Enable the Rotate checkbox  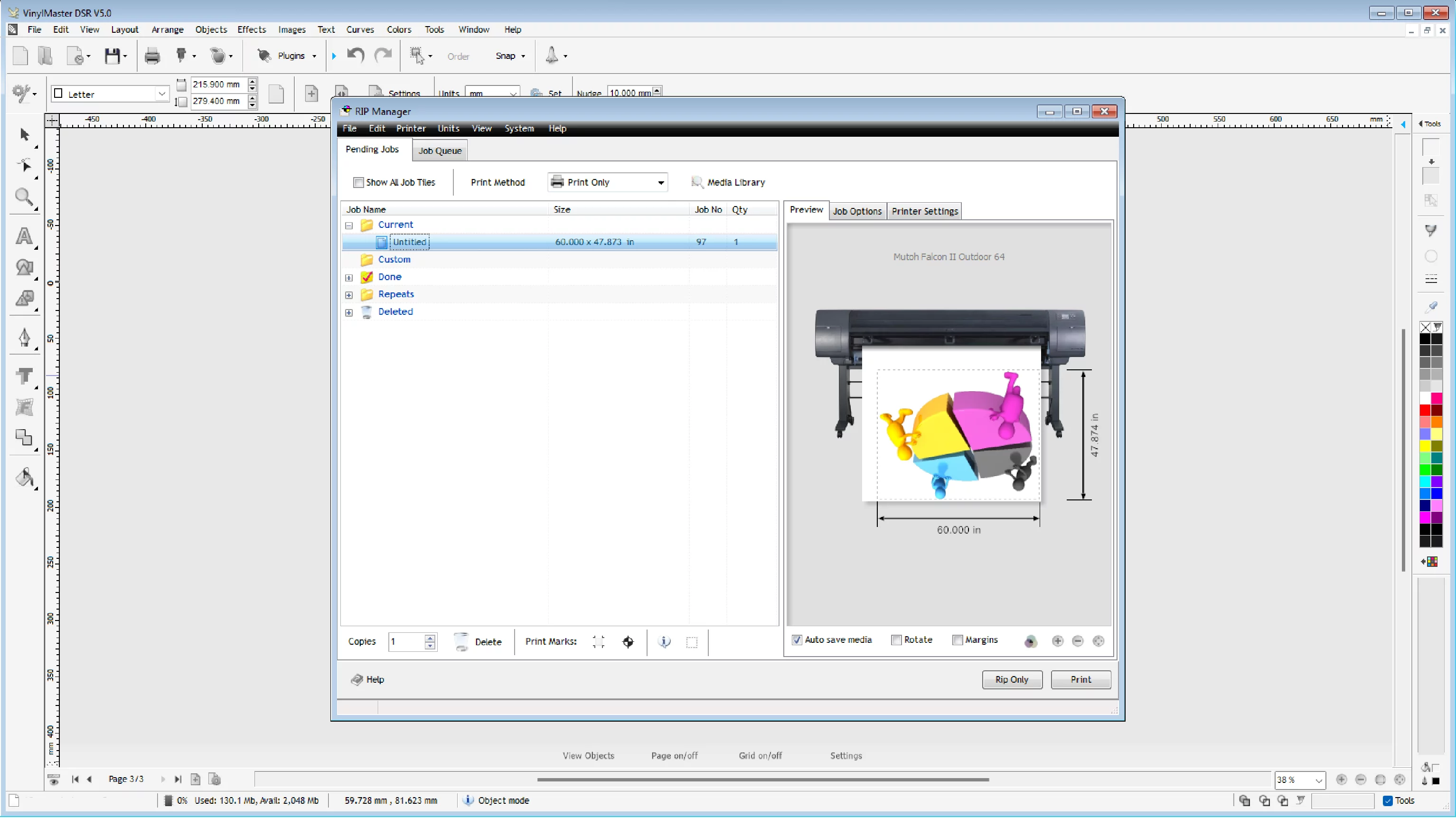(896, 640)
